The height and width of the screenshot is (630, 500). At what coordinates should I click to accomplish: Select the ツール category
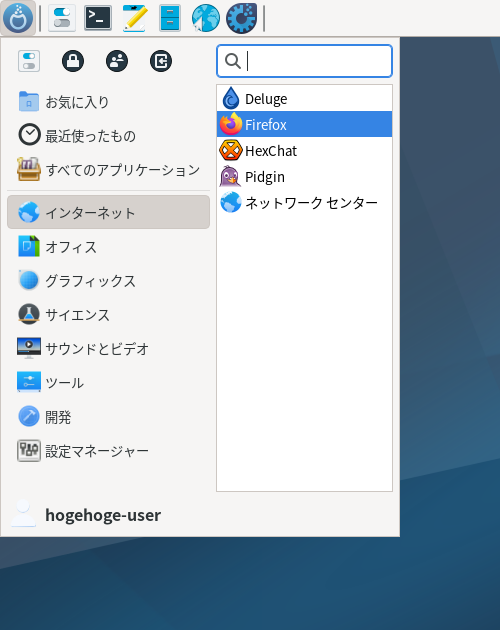(109, 382)
